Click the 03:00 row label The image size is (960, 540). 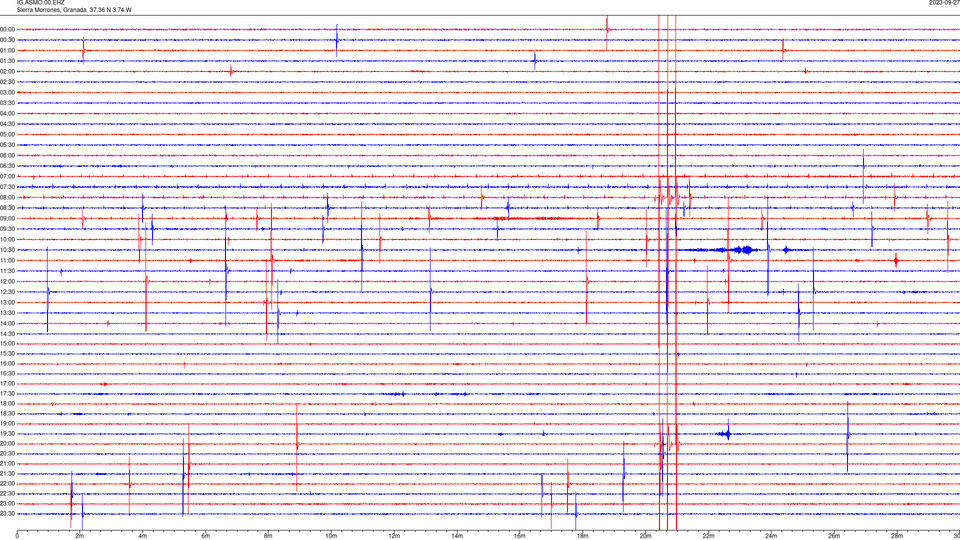(x=8, y=92)
